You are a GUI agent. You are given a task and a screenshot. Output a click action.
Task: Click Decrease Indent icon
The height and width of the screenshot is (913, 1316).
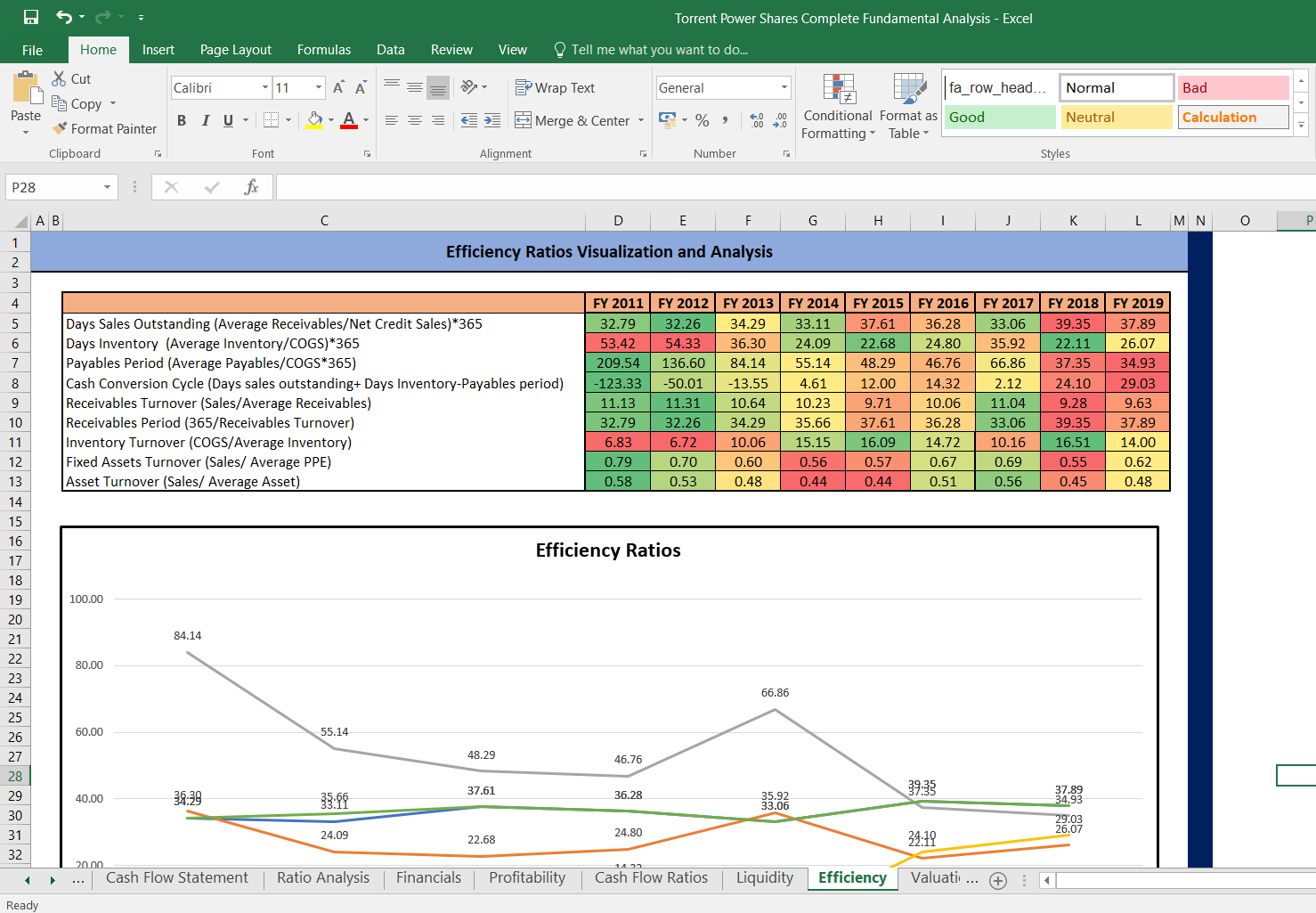[469, 120]
